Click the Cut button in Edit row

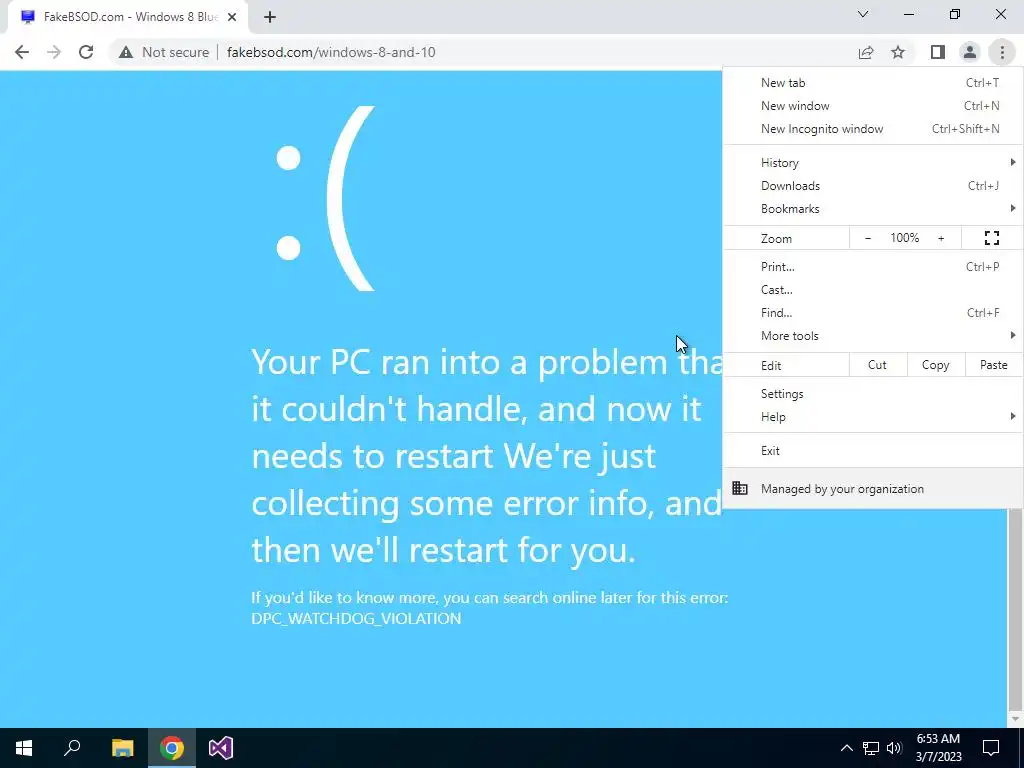(877, 365)
